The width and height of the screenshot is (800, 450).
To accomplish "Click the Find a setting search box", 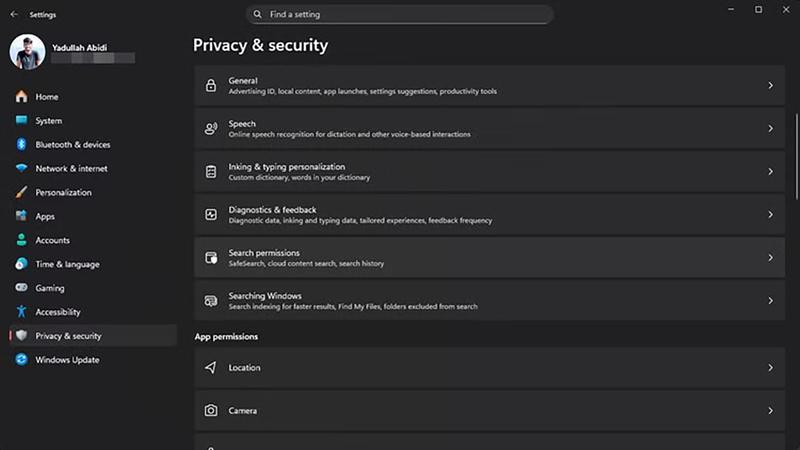I will click(400, 15).
